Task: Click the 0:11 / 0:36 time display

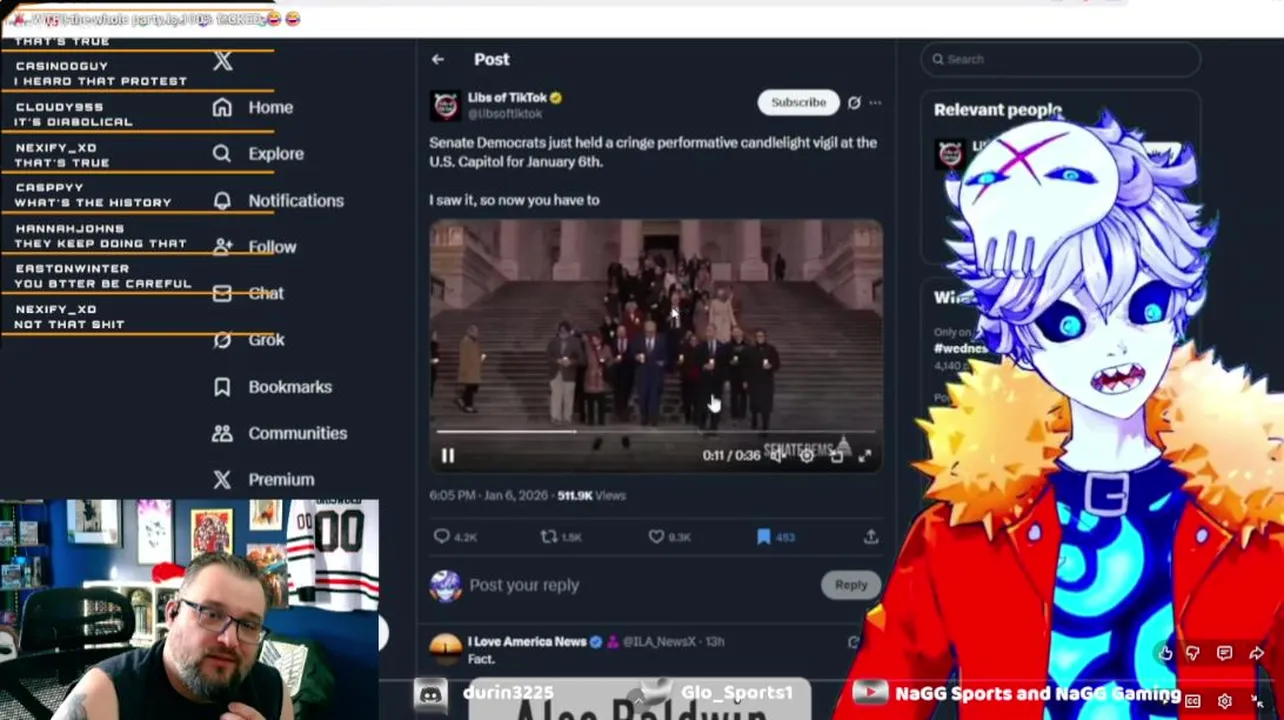Action: coord(731,455)
